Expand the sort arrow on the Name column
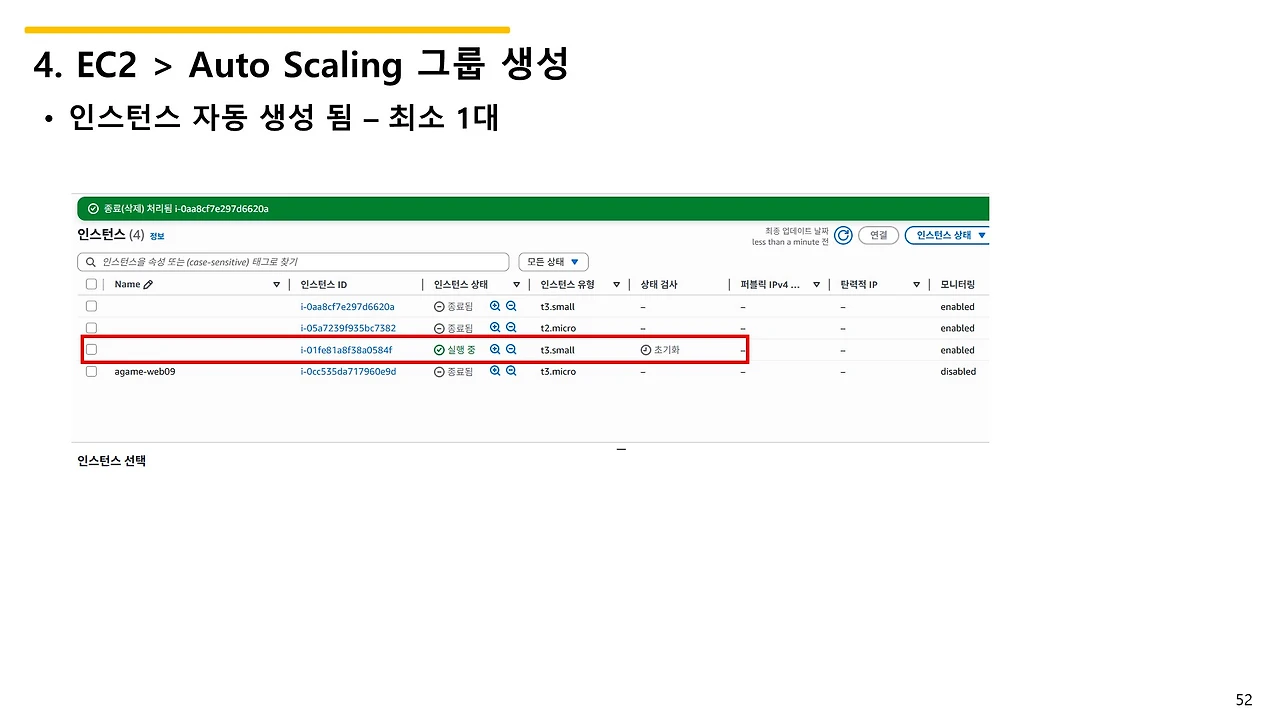Image resolution: width=1280 pixels, height=720 pixels. click(277, 284)
